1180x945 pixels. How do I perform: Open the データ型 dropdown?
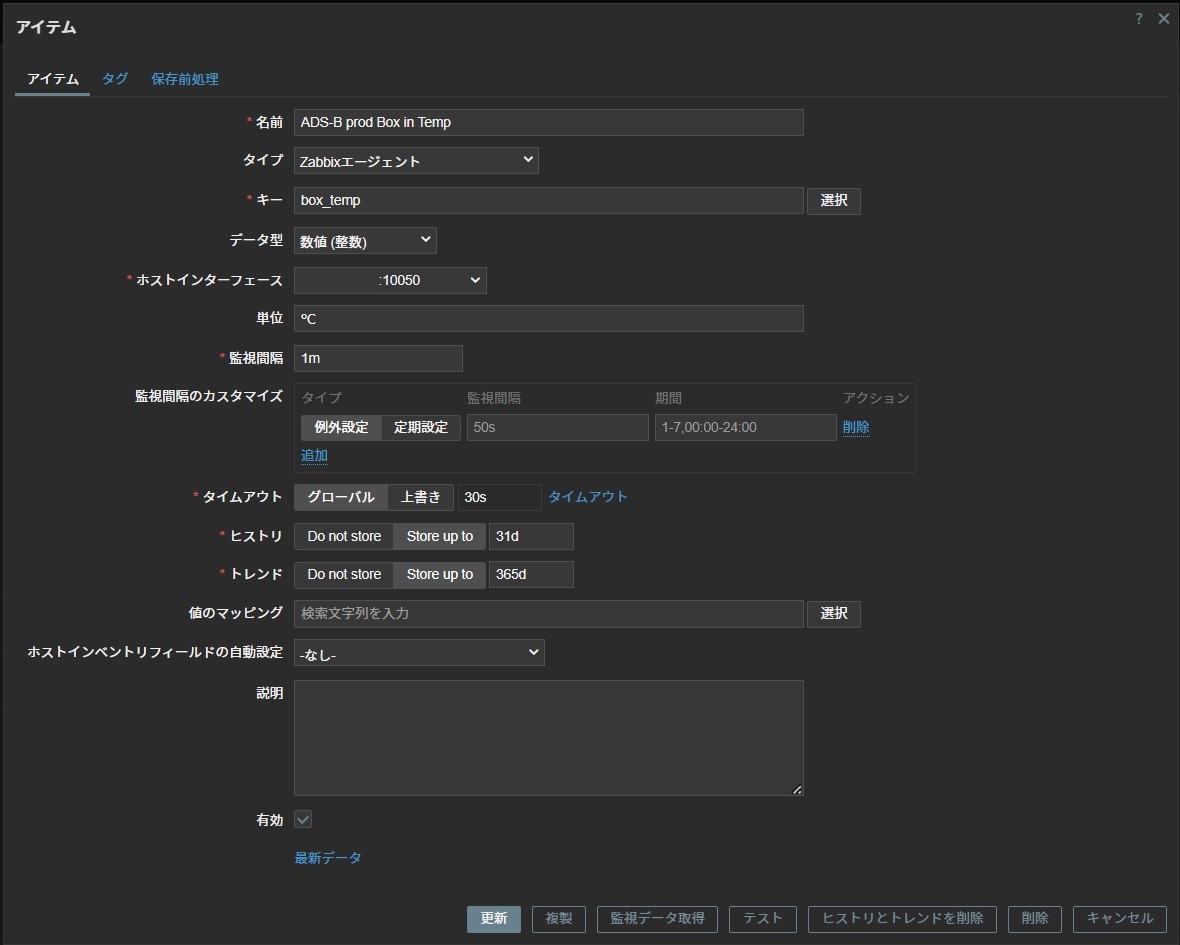coord(365,241)
